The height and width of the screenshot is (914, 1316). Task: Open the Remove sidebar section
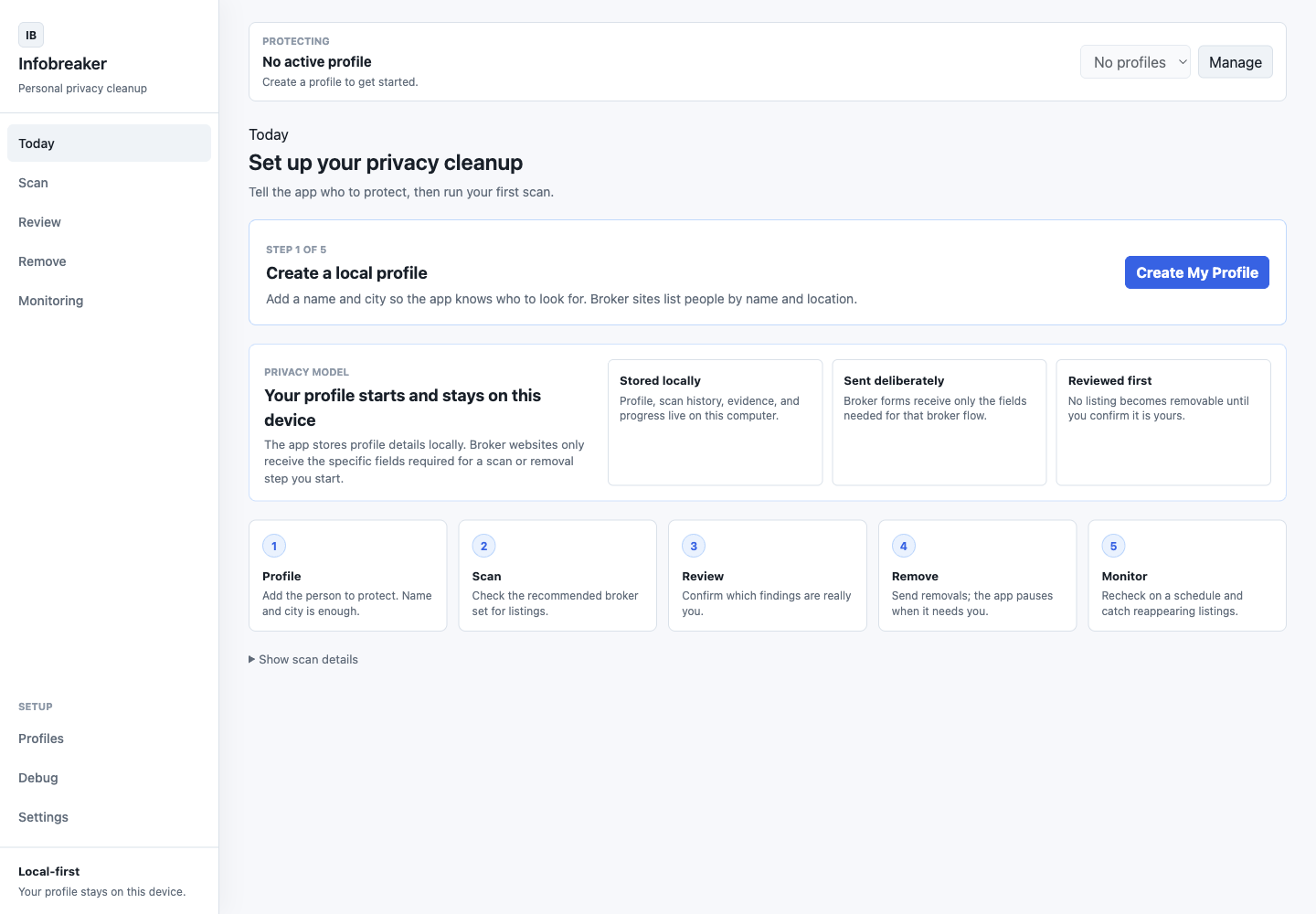click(x=109, y=261)
